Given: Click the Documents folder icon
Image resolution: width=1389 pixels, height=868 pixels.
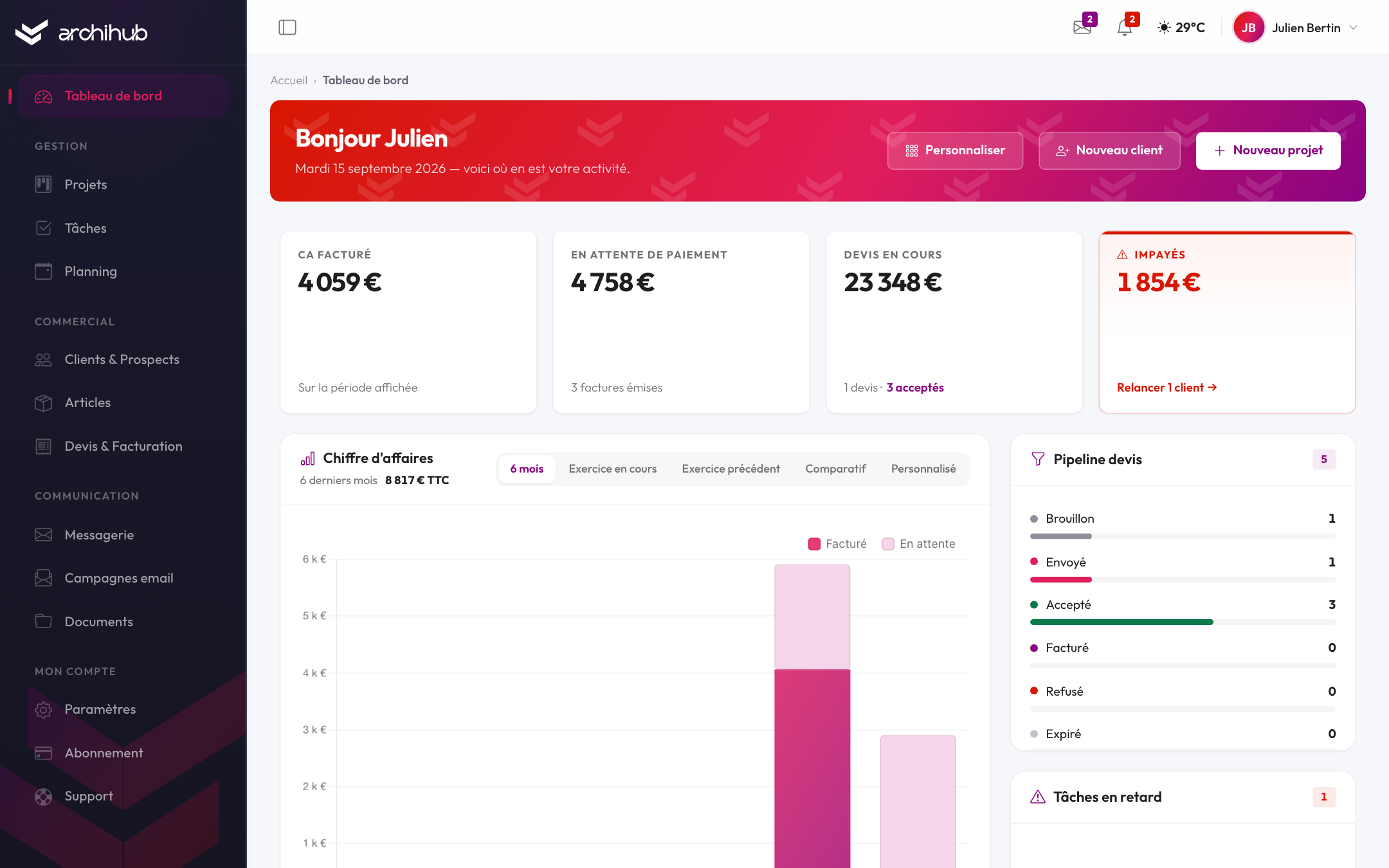Looking at the screenshot, I should (x=44, y=621).
